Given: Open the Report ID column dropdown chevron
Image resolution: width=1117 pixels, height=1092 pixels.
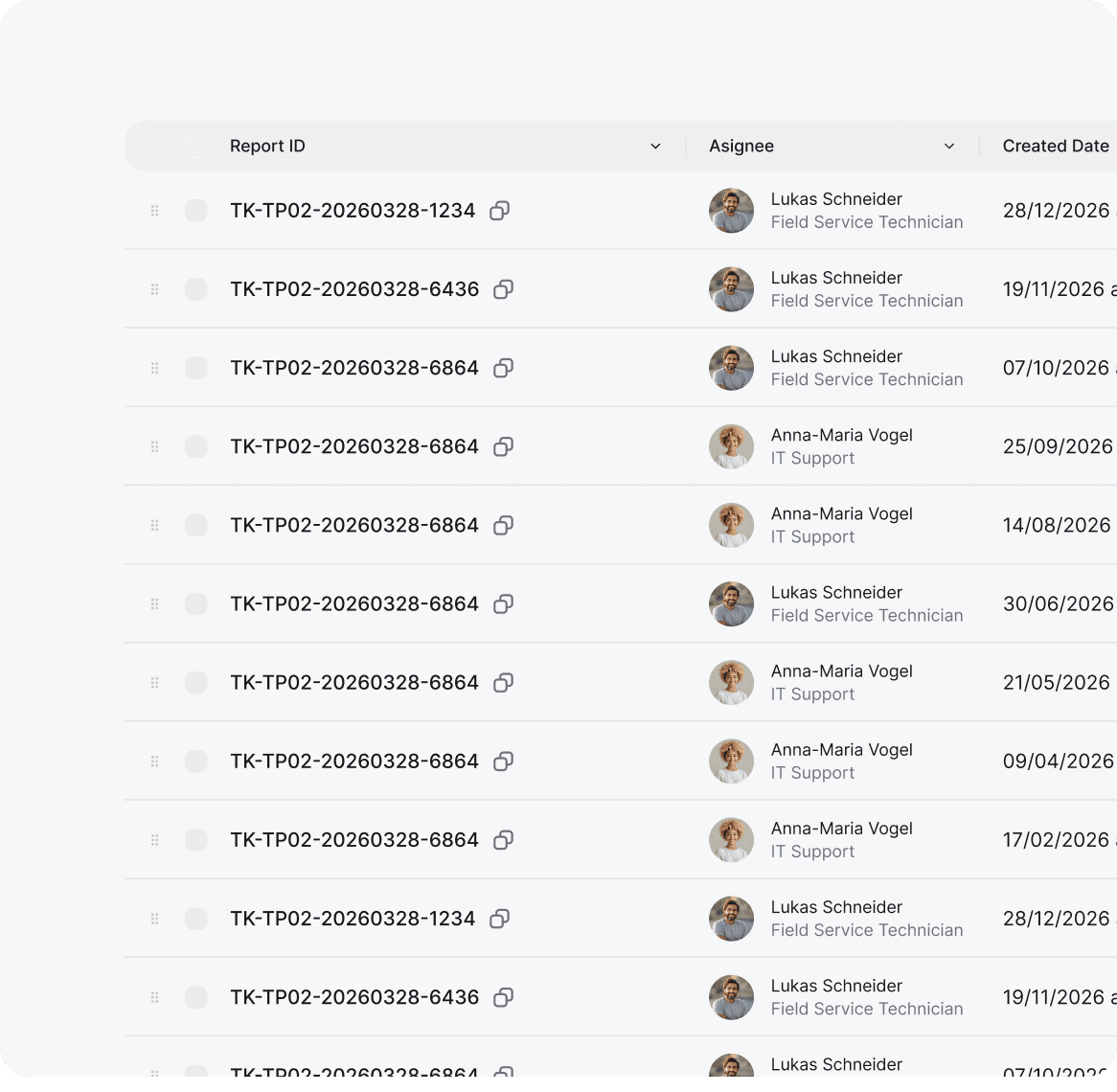Looking at the screenshot, I should (x=655, y=147).
